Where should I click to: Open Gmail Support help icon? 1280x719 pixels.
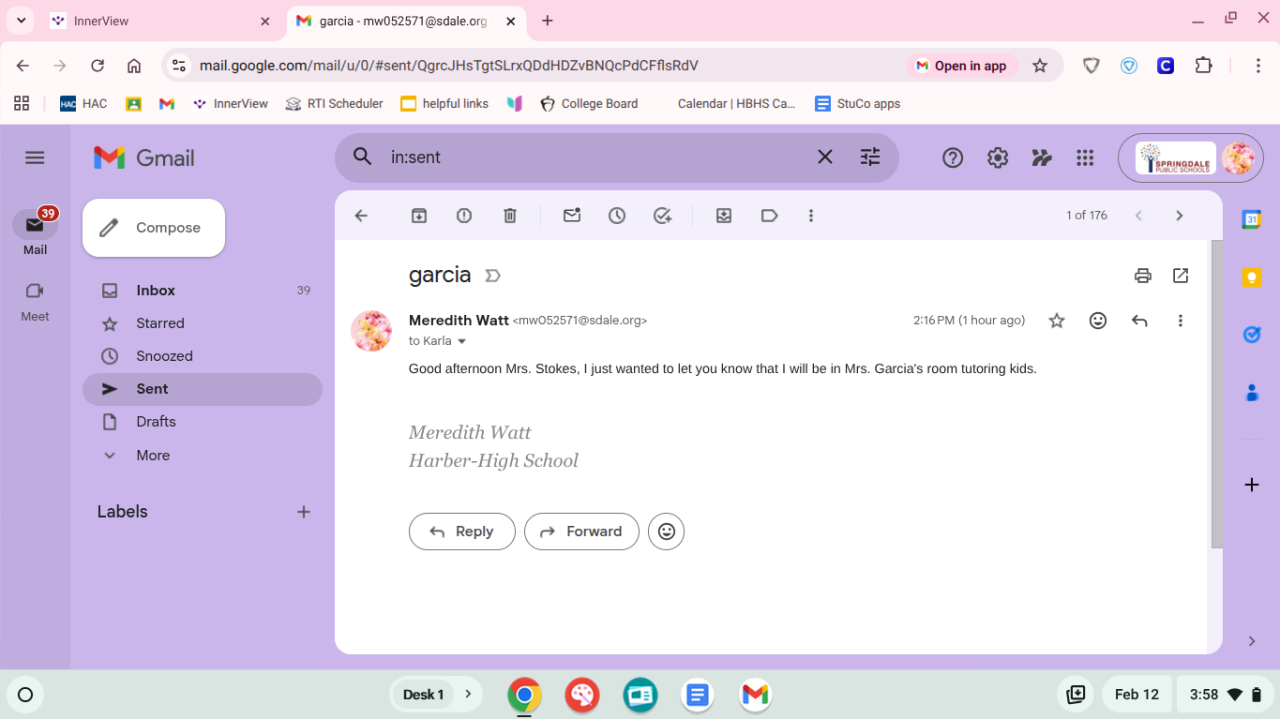pos(953,158)
